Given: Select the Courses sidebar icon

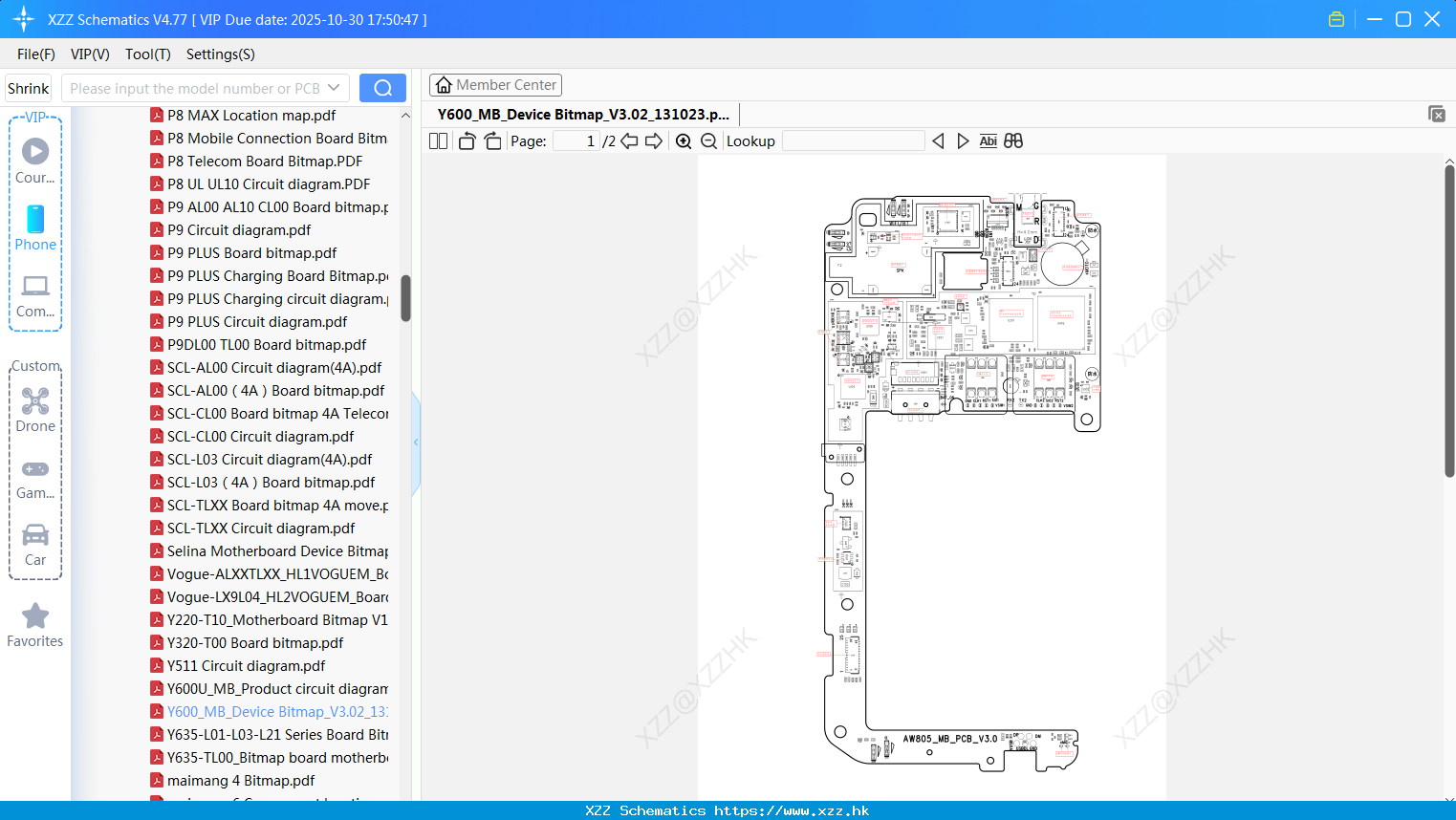Looking at the screenshot, I should click(35, 162).
